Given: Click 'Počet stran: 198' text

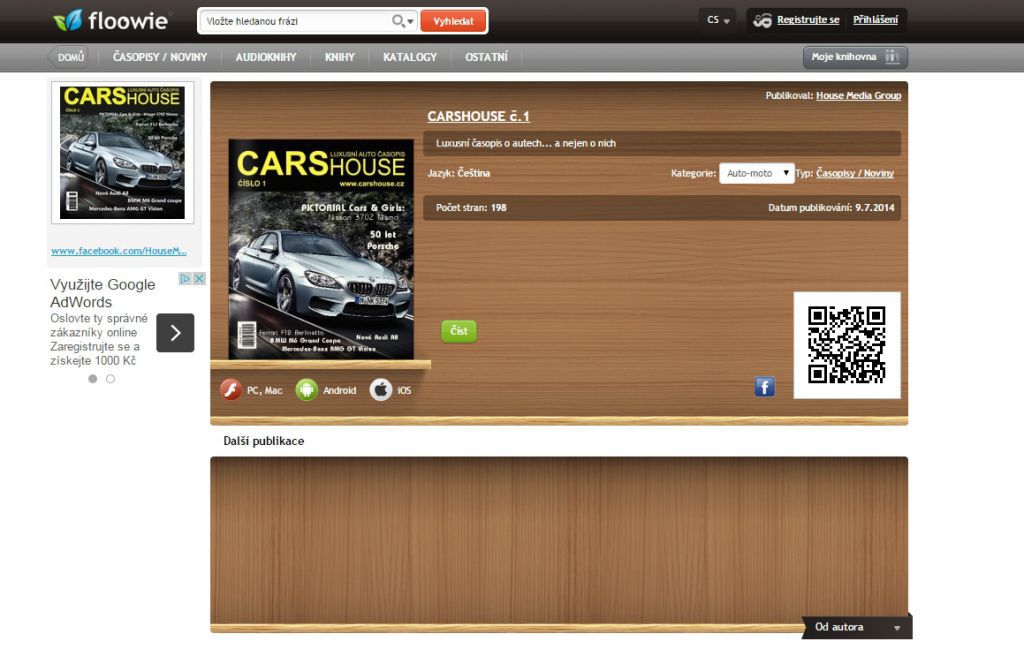Looking at the screenshot, I should 472,208.
